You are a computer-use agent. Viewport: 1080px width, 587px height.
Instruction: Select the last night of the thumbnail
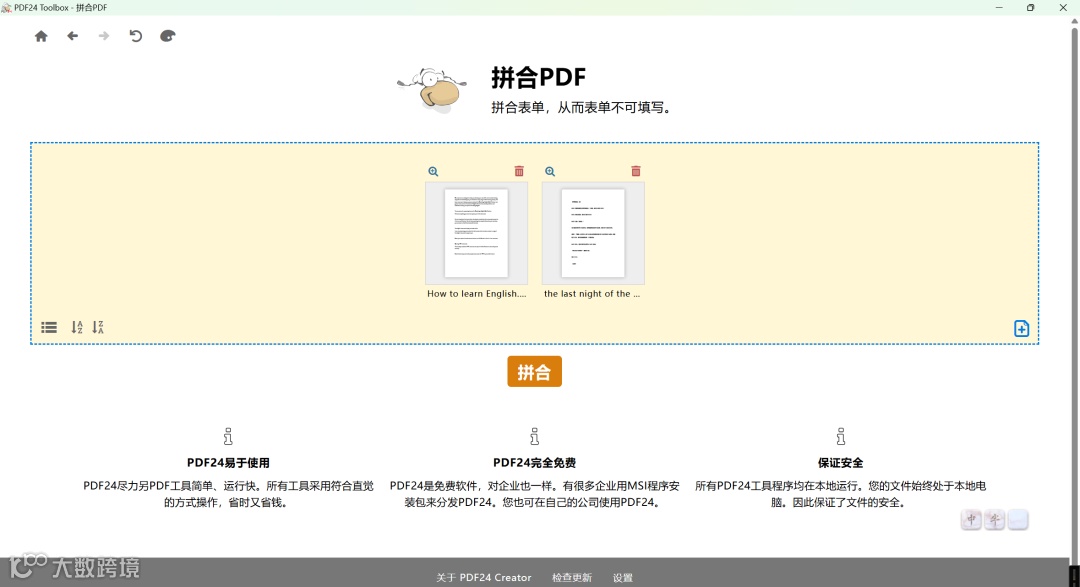[593, 233]
